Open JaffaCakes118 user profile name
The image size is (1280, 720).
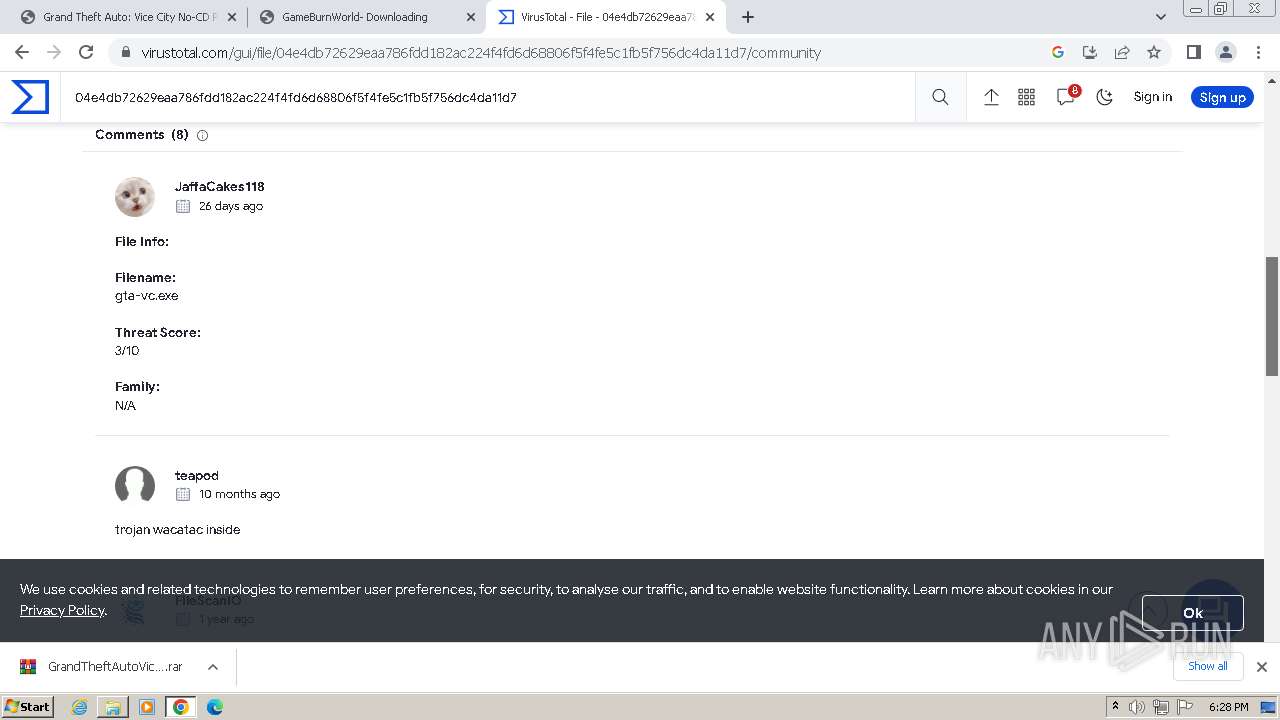pyautogui.click(x=219, y=186)
